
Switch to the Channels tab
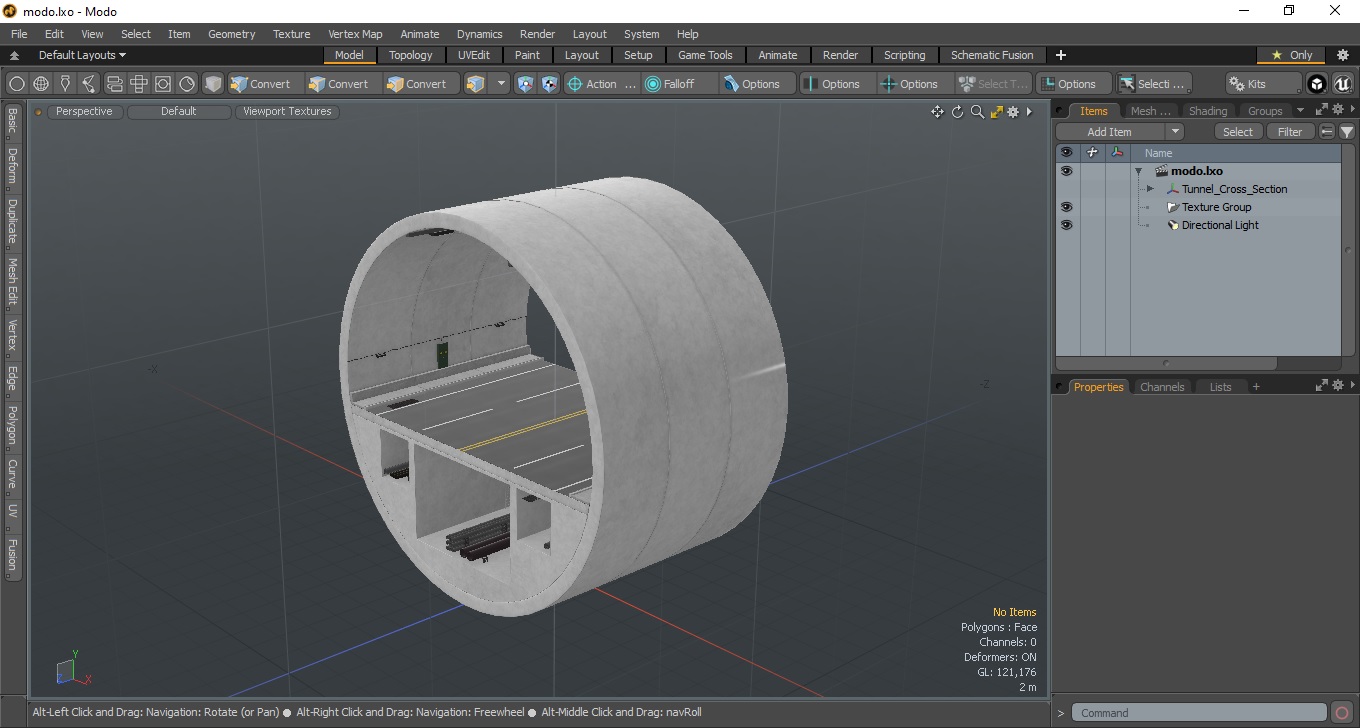1162,387
